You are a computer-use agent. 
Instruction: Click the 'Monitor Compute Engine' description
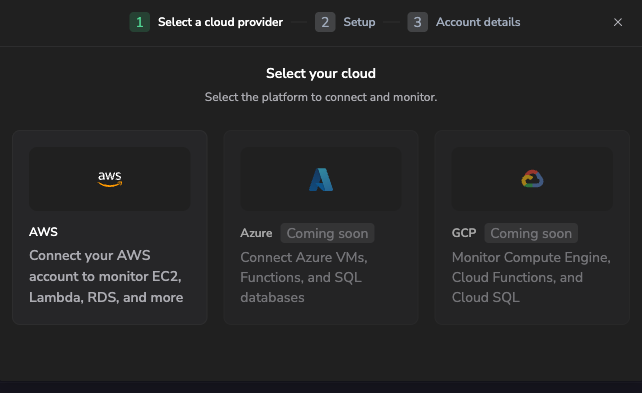(x=531, y=277)
